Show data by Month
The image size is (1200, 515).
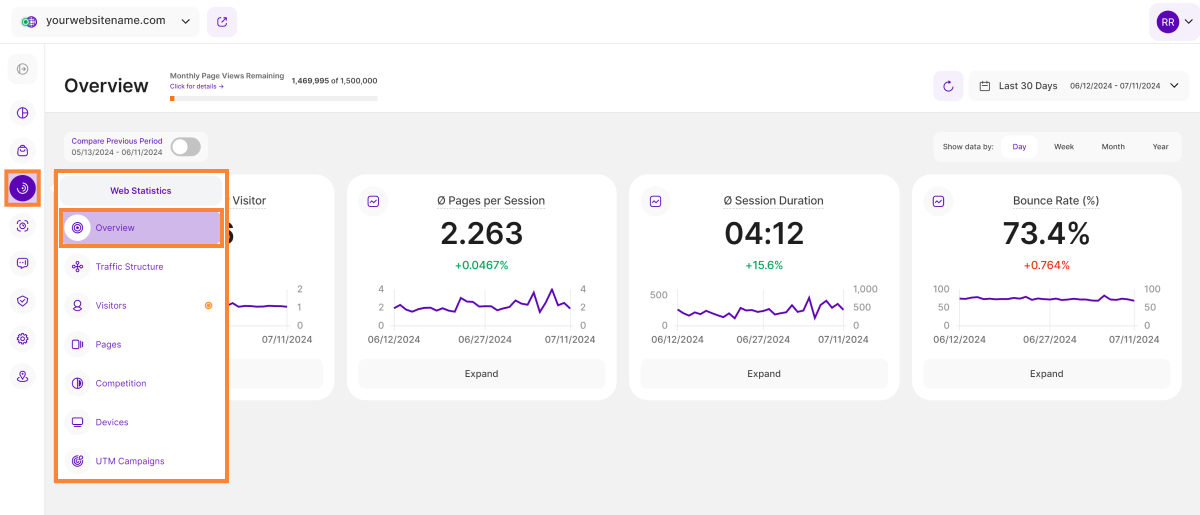pyautogui.click(x=1112, y=147)
